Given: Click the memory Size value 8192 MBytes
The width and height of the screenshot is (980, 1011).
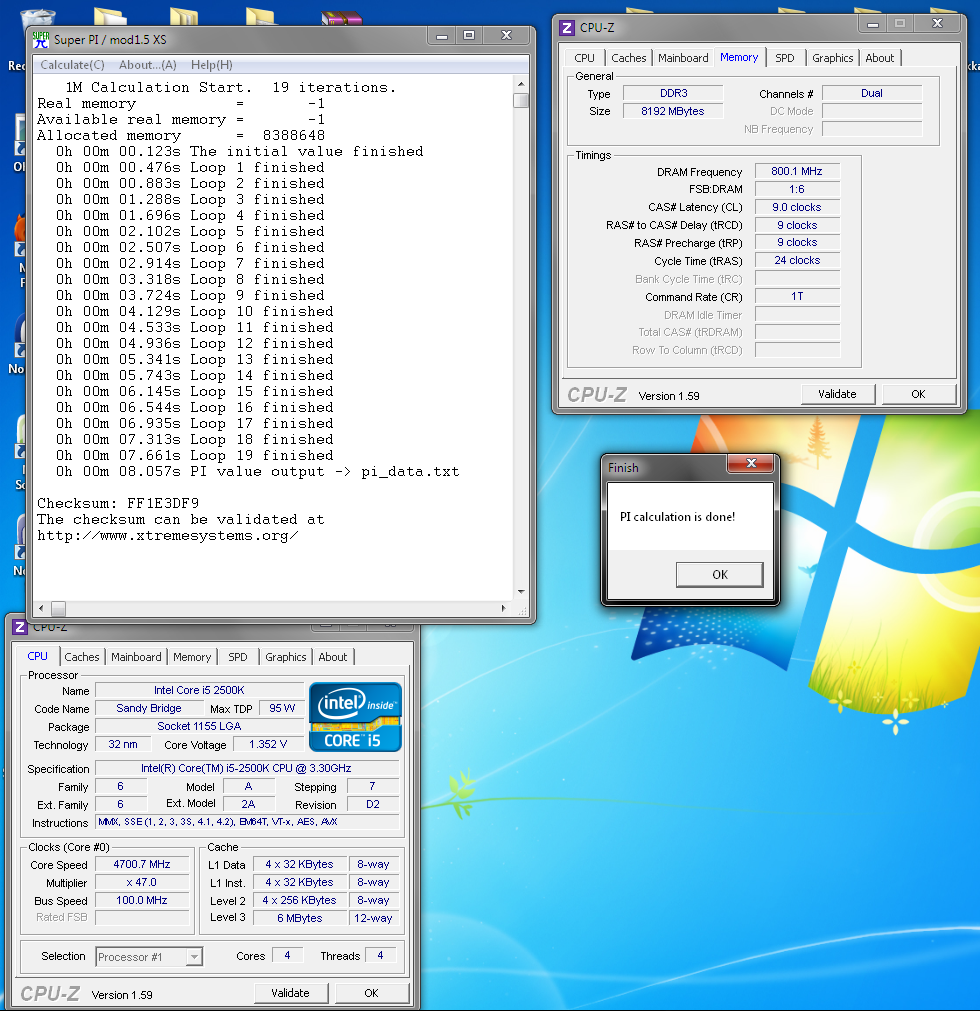Looking at the screenshot, I should point(673,112).
